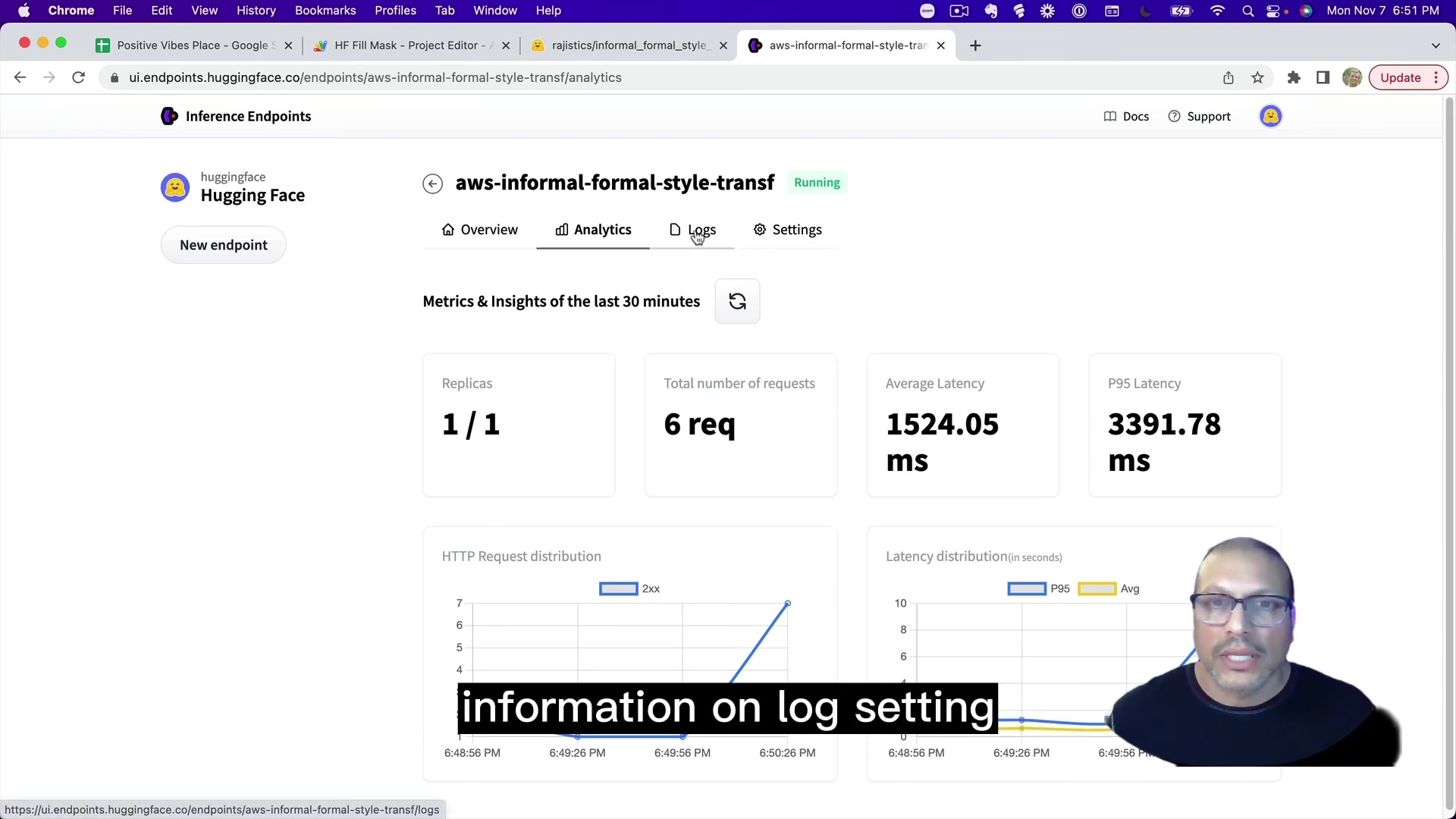
Task: Open the Edit menu
Action: [x=162, y=11]
